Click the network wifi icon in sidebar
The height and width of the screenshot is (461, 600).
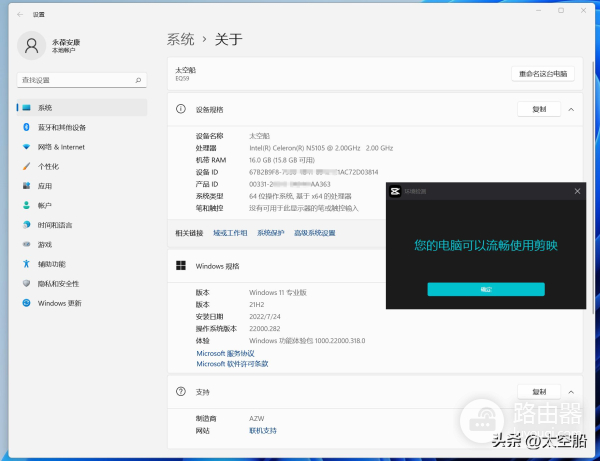coord(26,147)
